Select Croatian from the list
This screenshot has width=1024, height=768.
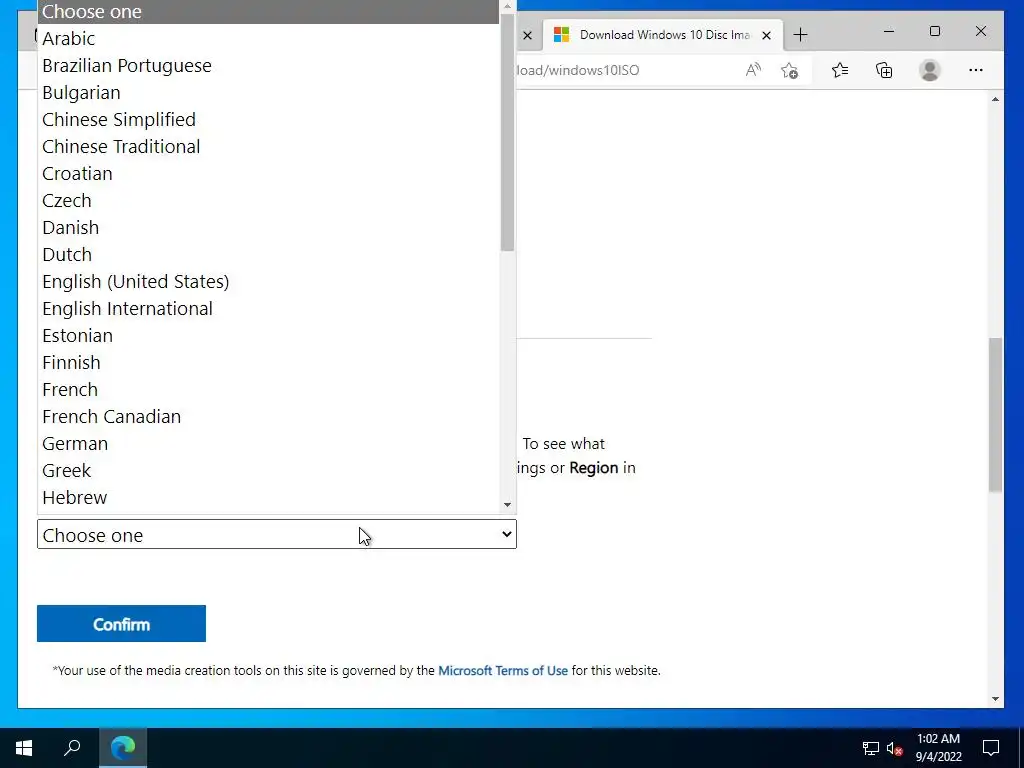(x=268, y=174)
